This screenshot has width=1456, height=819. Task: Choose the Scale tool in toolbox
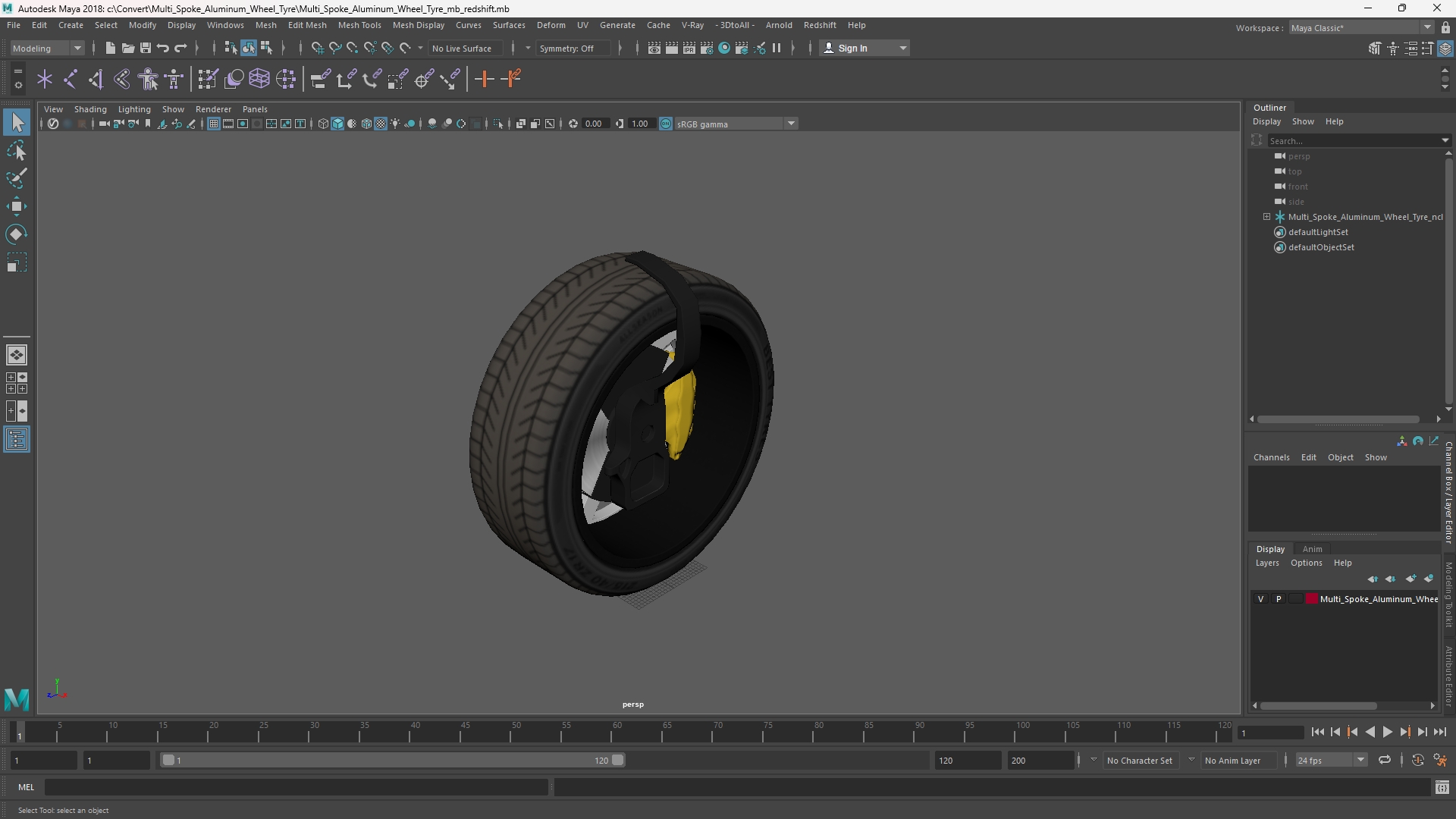click(x=17, y=262)
